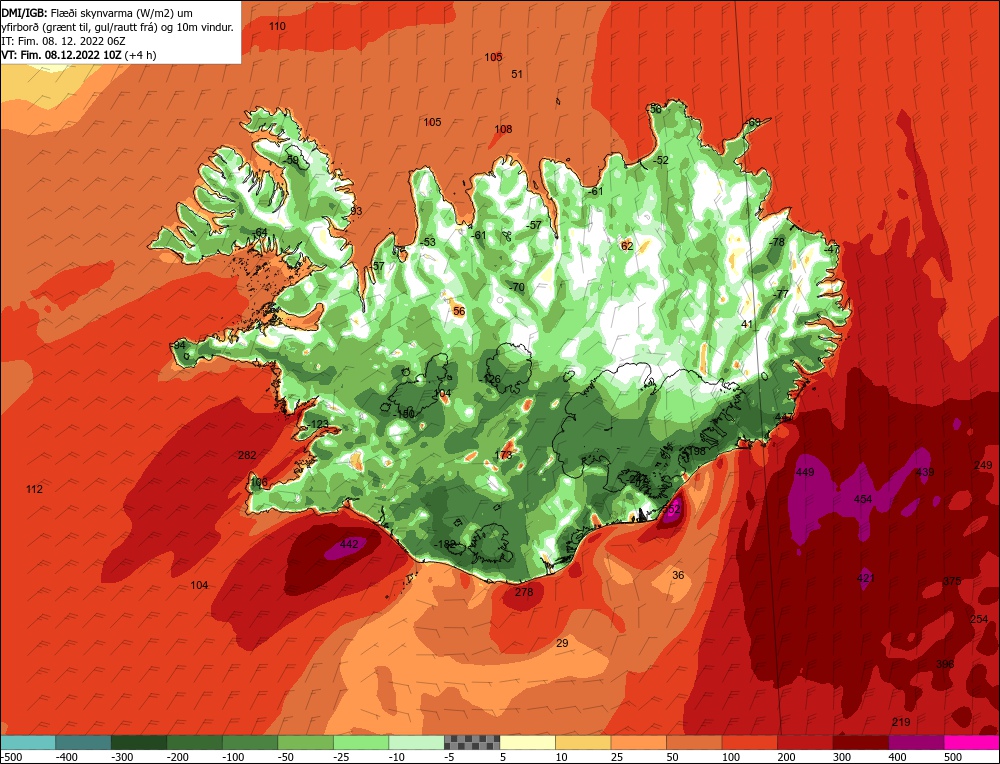The width and height of the screenshot is (1000, 764).
Task: Click the value 62 in the northeast highlands
Action: 627,246
